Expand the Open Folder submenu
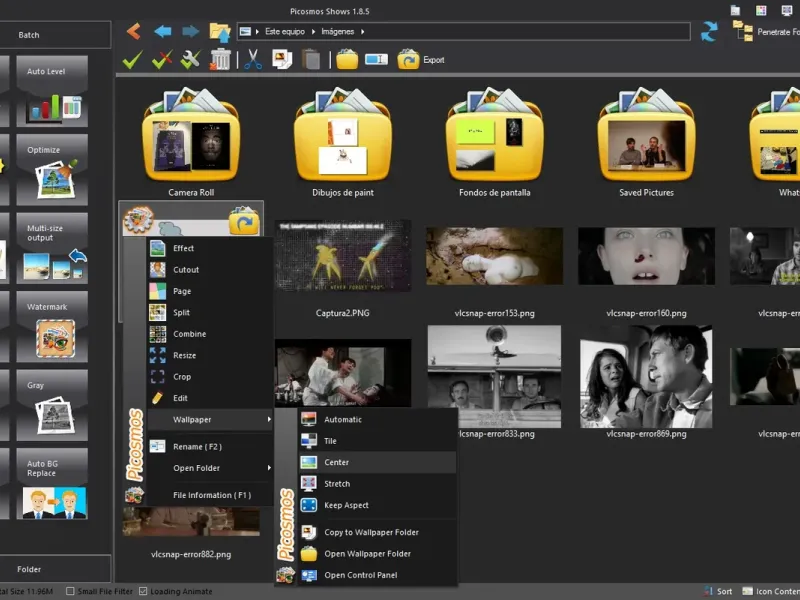 point(269,468)
